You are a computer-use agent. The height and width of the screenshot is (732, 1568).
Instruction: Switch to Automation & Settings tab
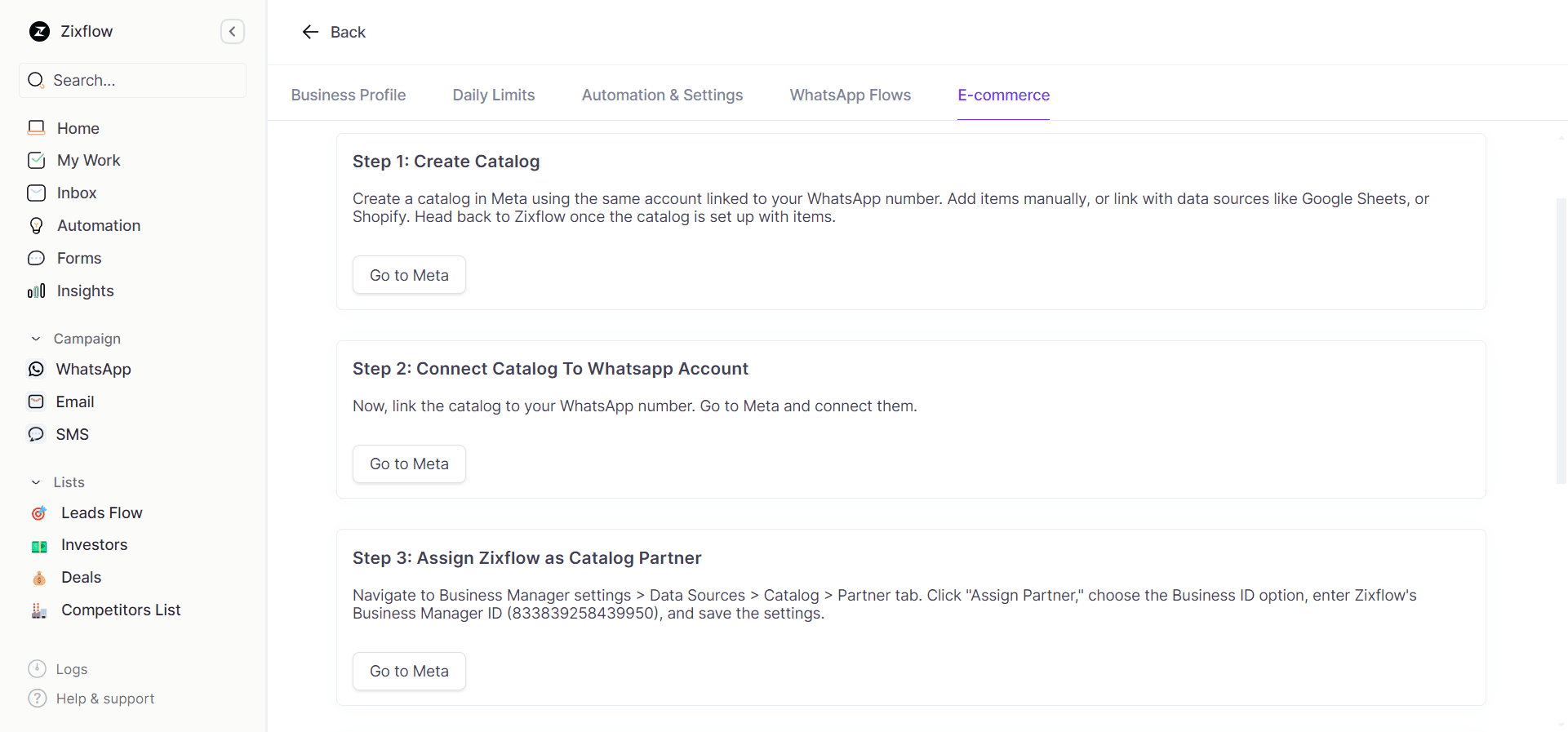tap(662, 95)
